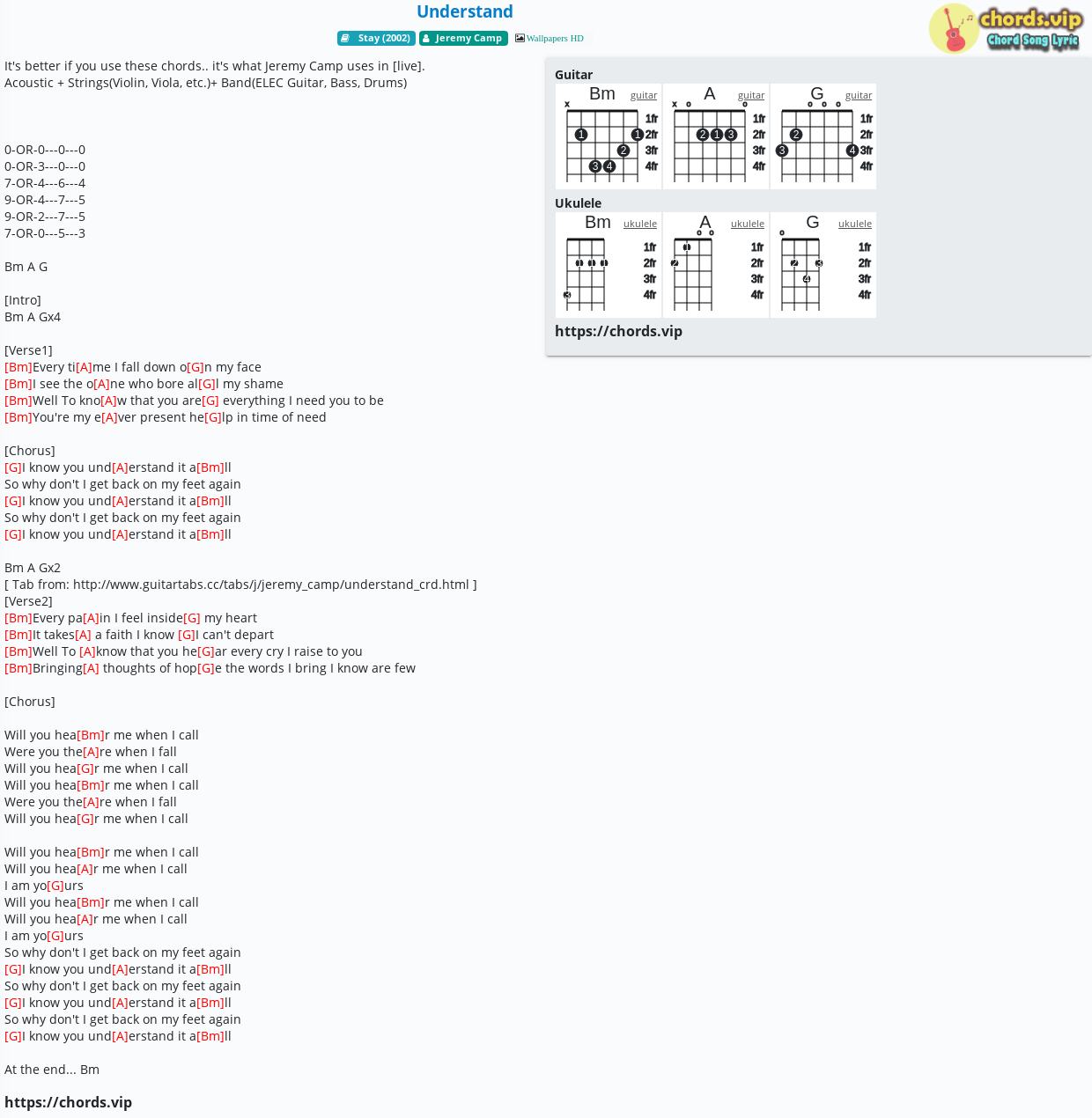Open the Jeremy Camp artist tag

(x=463, y=38)
